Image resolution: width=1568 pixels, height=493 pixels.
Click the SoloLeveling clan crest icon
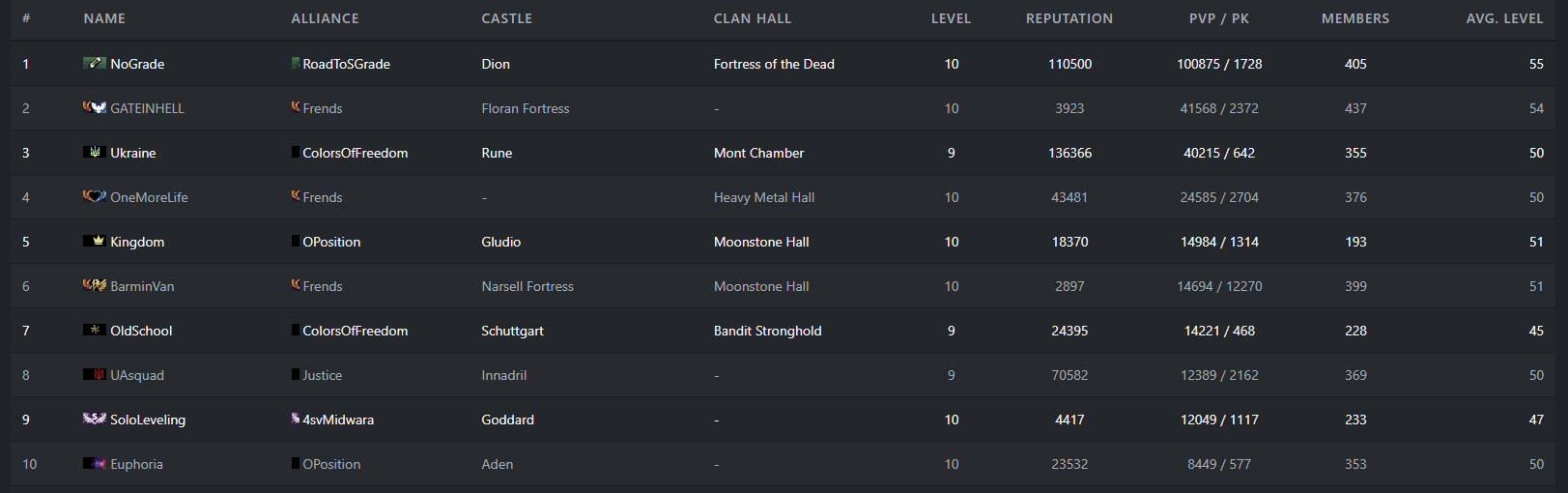click(94, 420)
